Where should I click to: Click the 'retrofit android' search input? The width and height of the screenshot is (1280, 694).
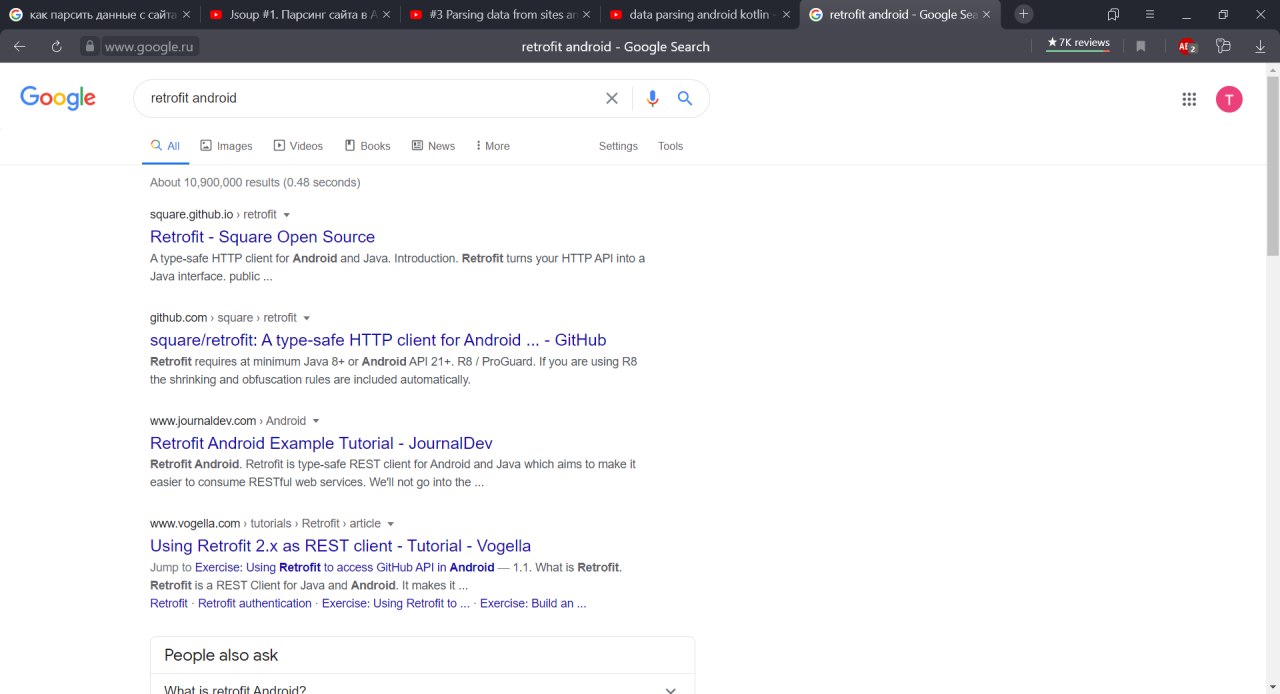pyautogui.click(x=370, y=98)
